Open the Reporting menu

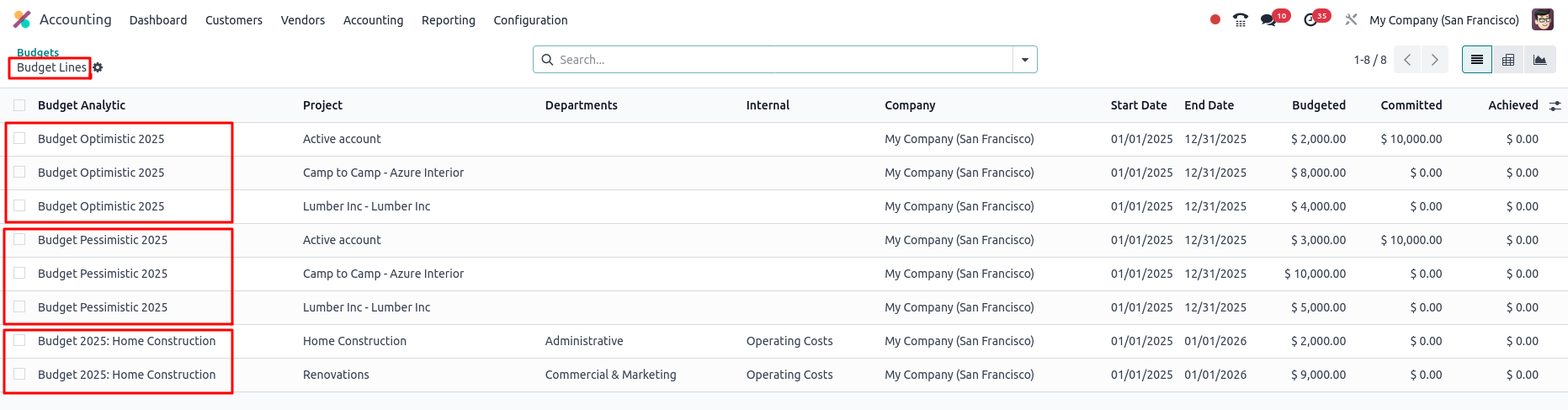pos(449,20)
